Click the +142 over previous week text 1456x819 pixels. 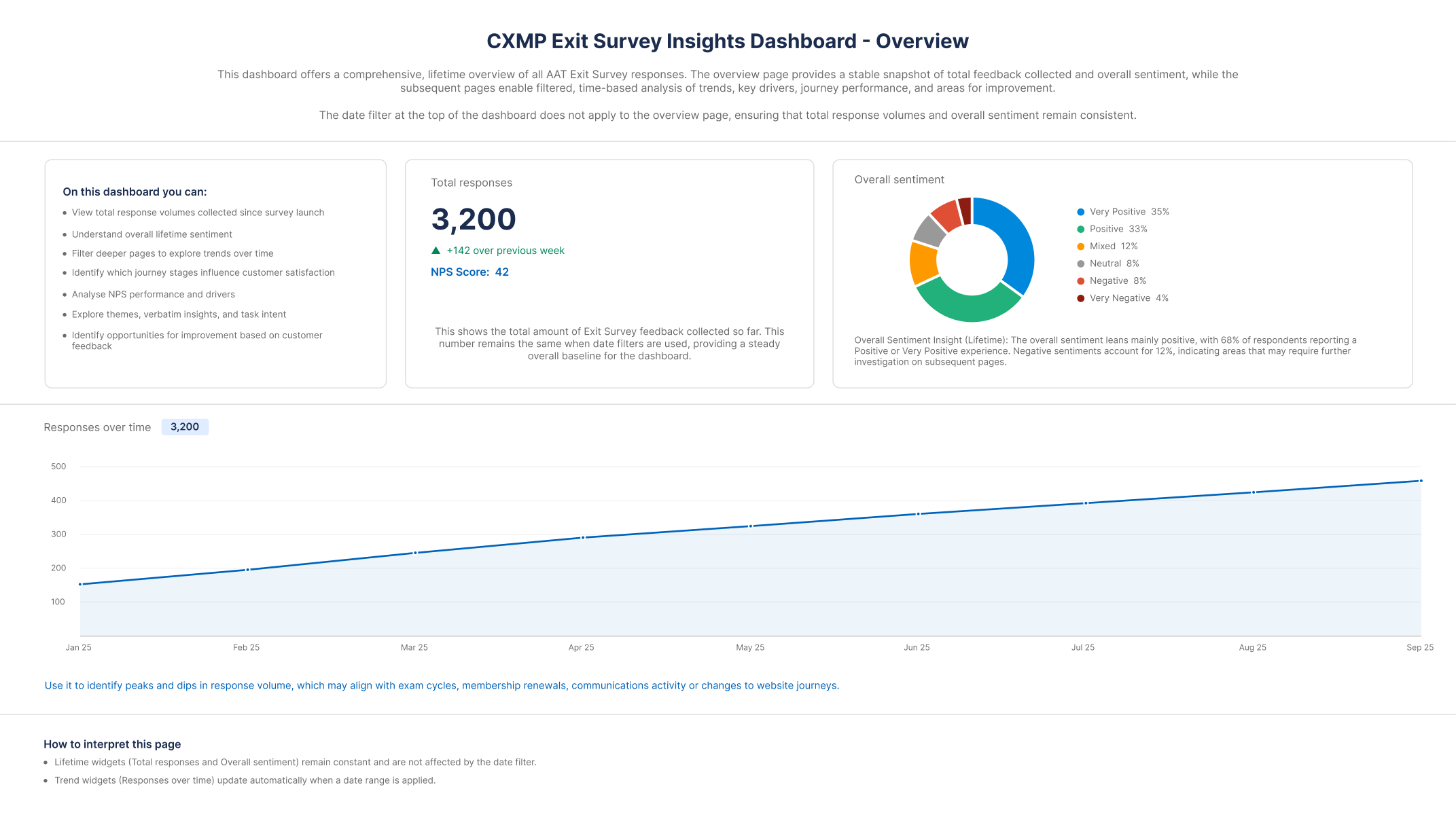coord(505,251)
